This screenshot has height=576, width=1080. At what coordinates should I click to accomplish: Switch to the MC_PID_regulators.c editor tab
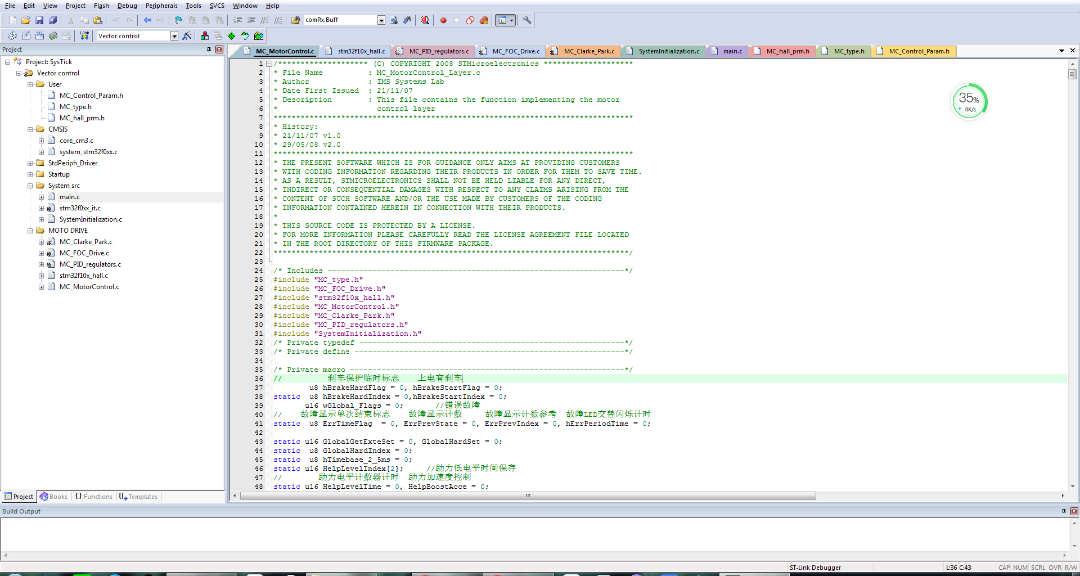click(433, 51)
